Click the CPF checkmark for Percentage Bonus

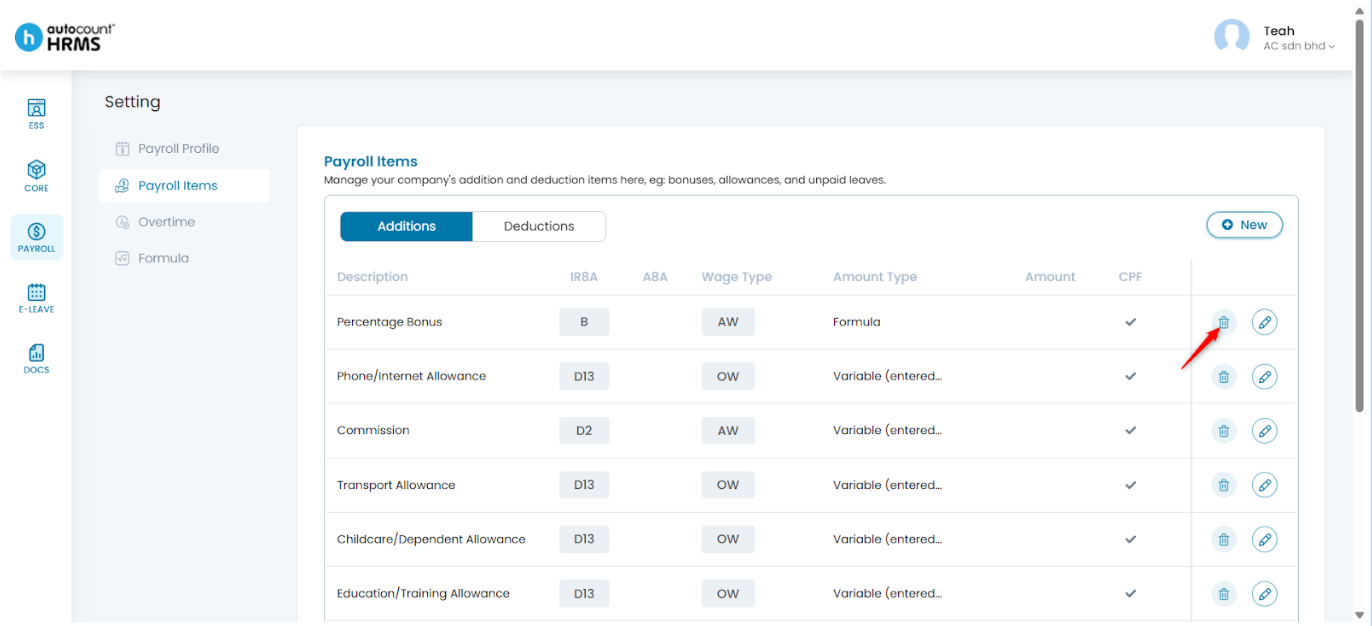click(1131, 322)
